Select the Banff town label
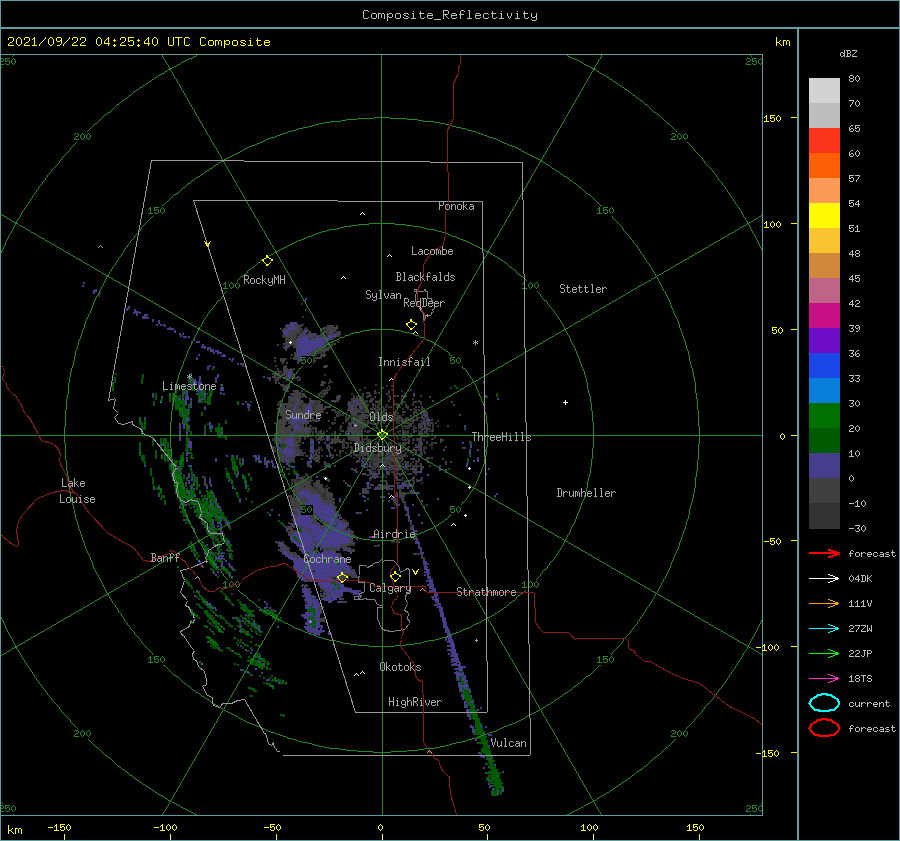Viewport: 900px width, 841px height. coord(165,557)
